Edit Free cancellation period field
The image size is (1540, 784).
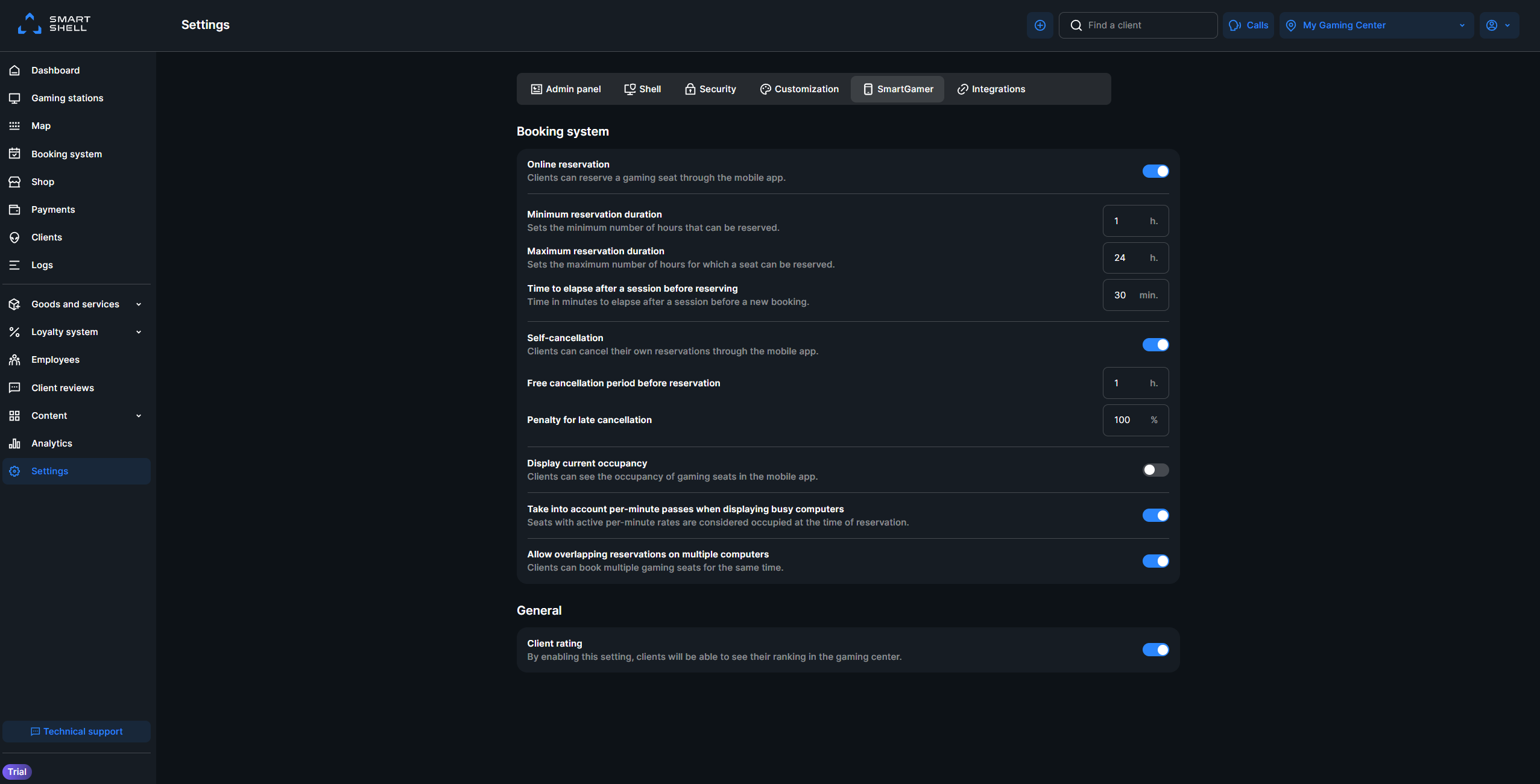(1135, 383)
